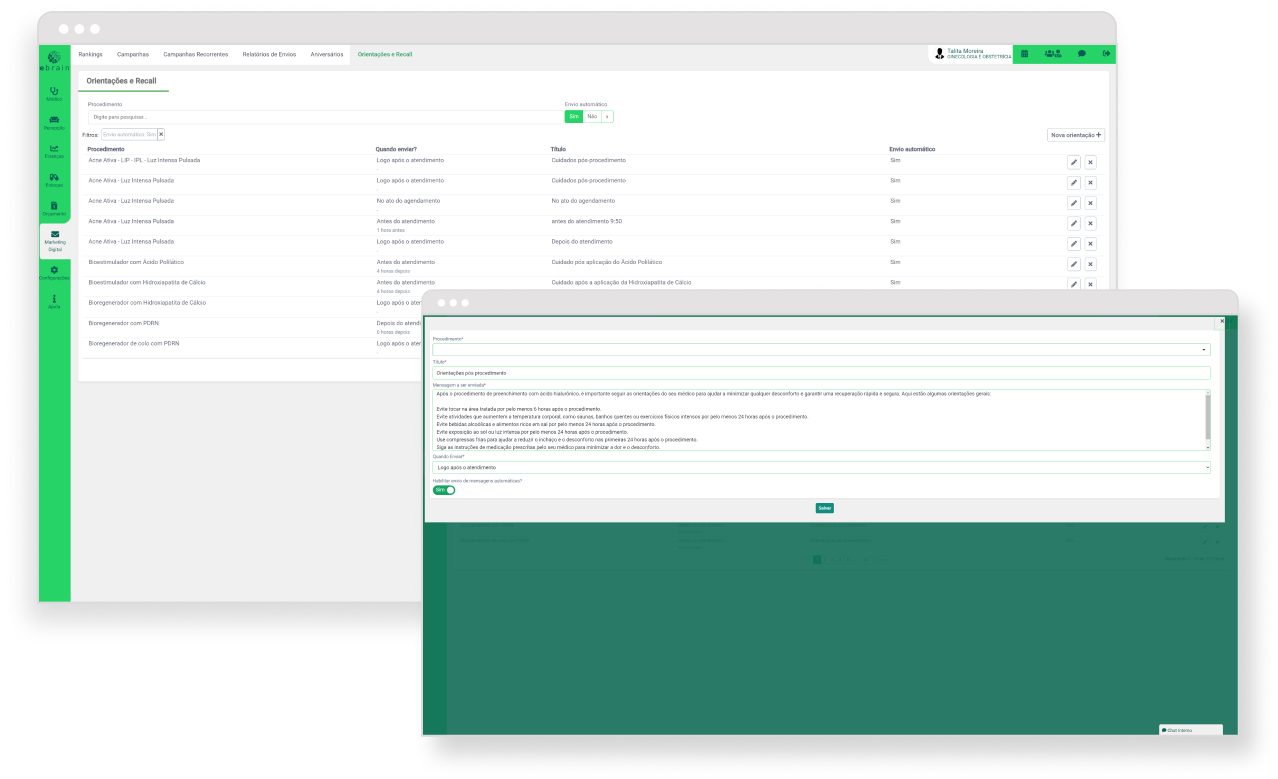
Task: Expand the Procedimento dropdown in the form
Action: [1203, 350]
